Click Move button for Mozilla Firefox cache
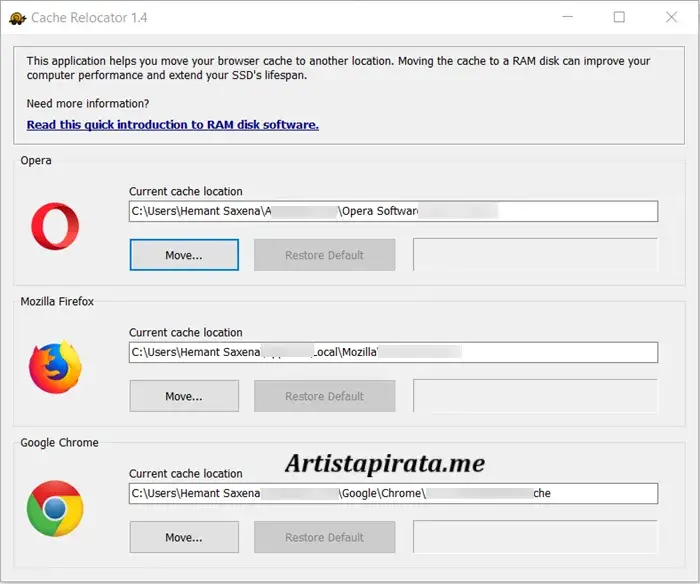700x584 pixels. (x=184, y=396)
